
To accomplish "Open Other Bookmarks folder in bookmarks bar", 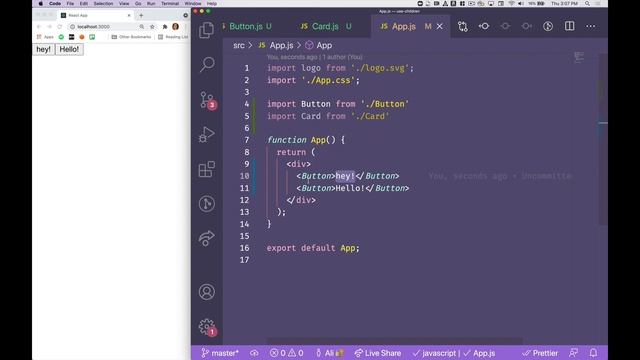I will pos(131,37).
